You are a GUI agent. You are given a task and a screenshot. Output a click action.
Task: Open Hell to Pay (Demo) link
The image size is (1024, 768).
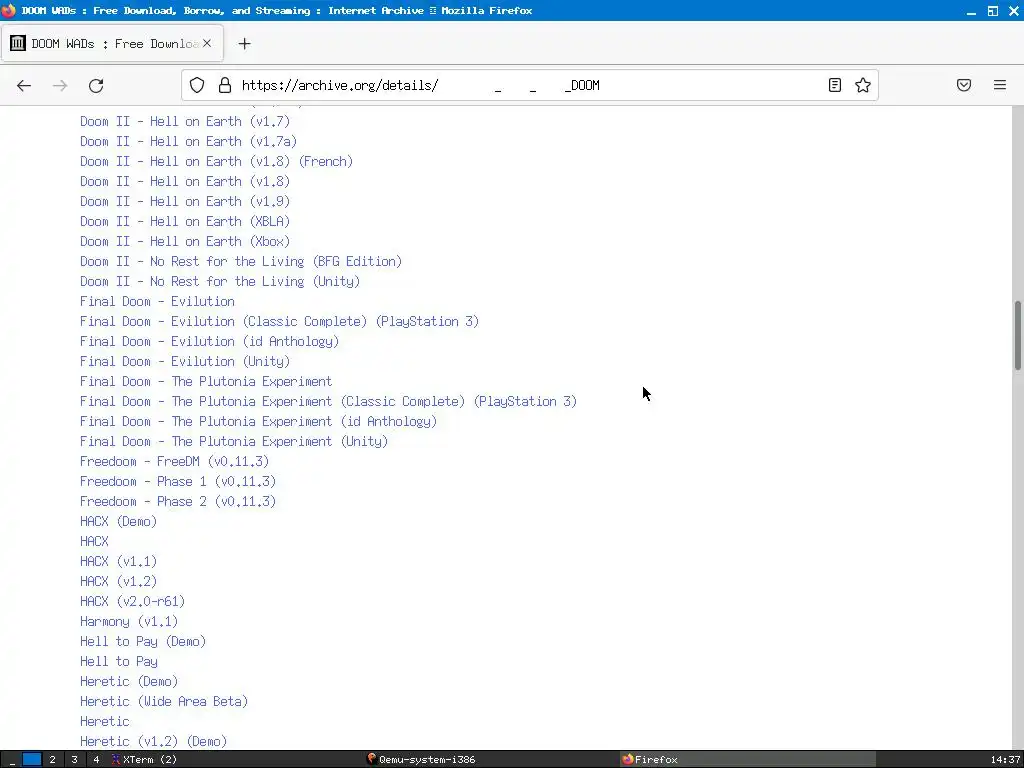(x=143, y=642)
